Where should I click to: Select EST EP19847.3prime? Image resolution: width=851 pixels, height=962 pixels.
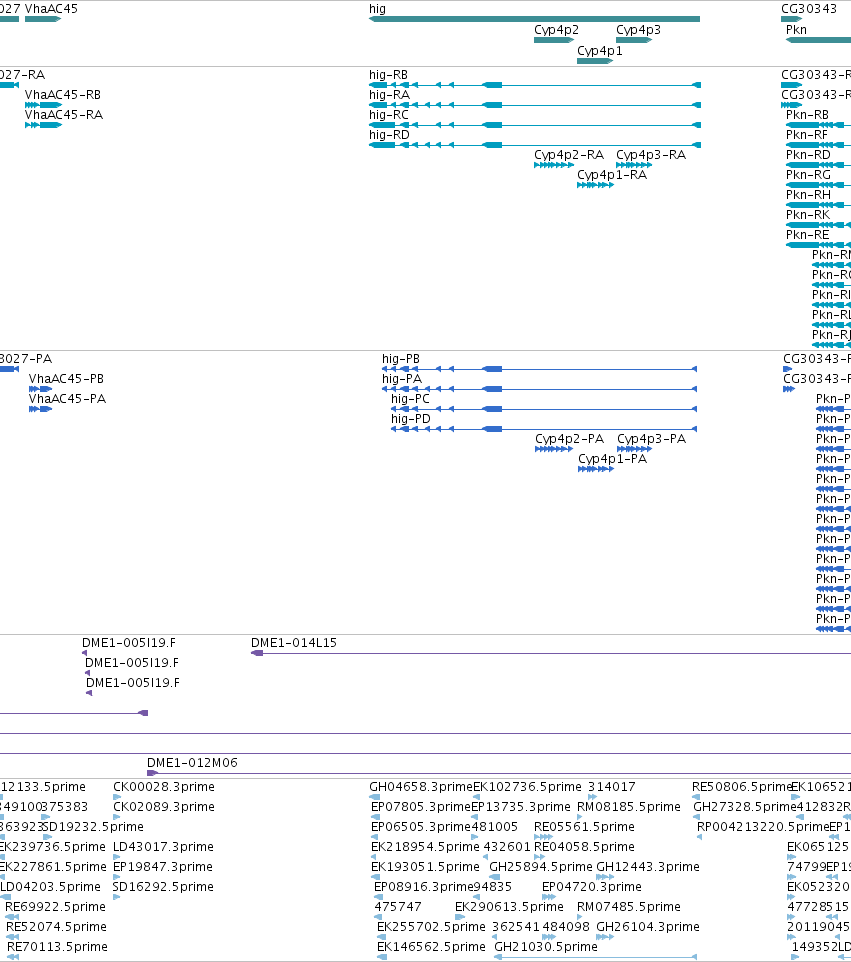163,867
